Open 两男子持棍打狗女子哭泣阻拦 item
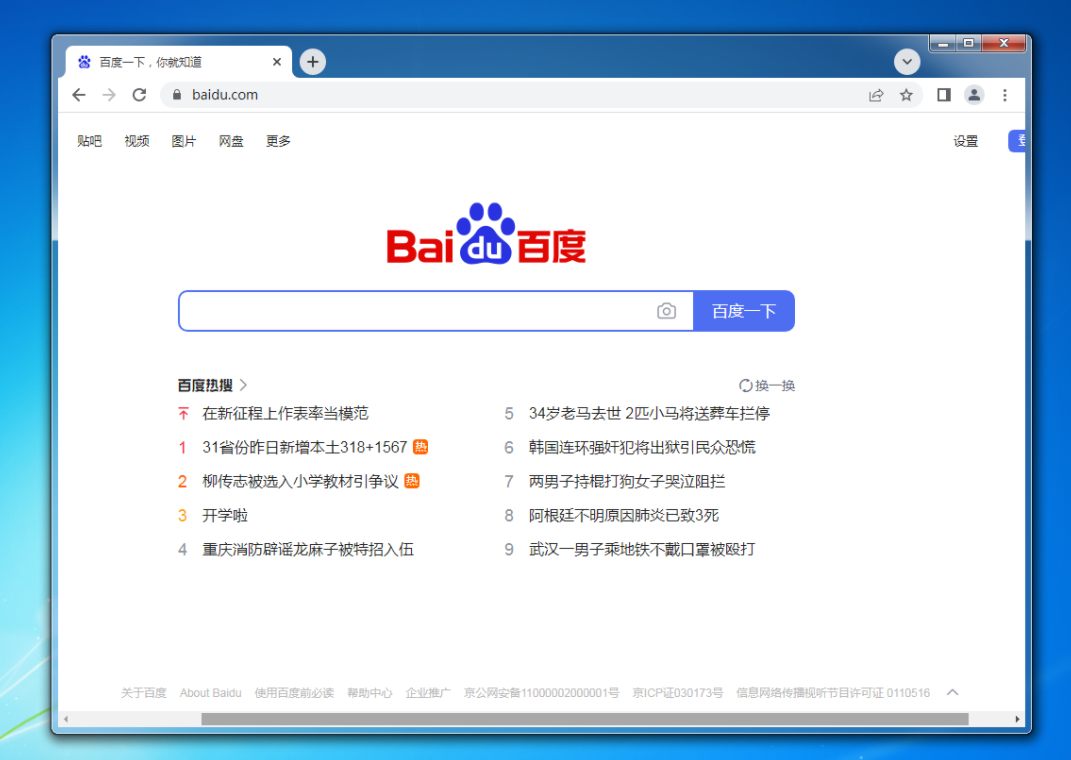 [x=627, y=482]
